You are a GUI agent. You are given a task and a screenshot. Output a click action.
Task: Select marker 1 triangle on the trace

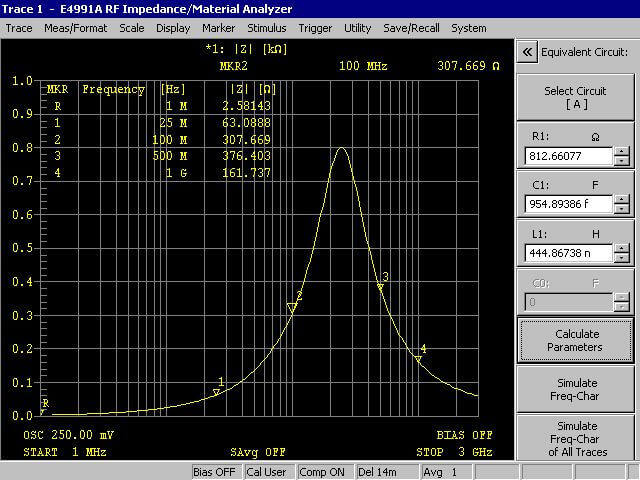pyautogui.click(x=216, y=392)
